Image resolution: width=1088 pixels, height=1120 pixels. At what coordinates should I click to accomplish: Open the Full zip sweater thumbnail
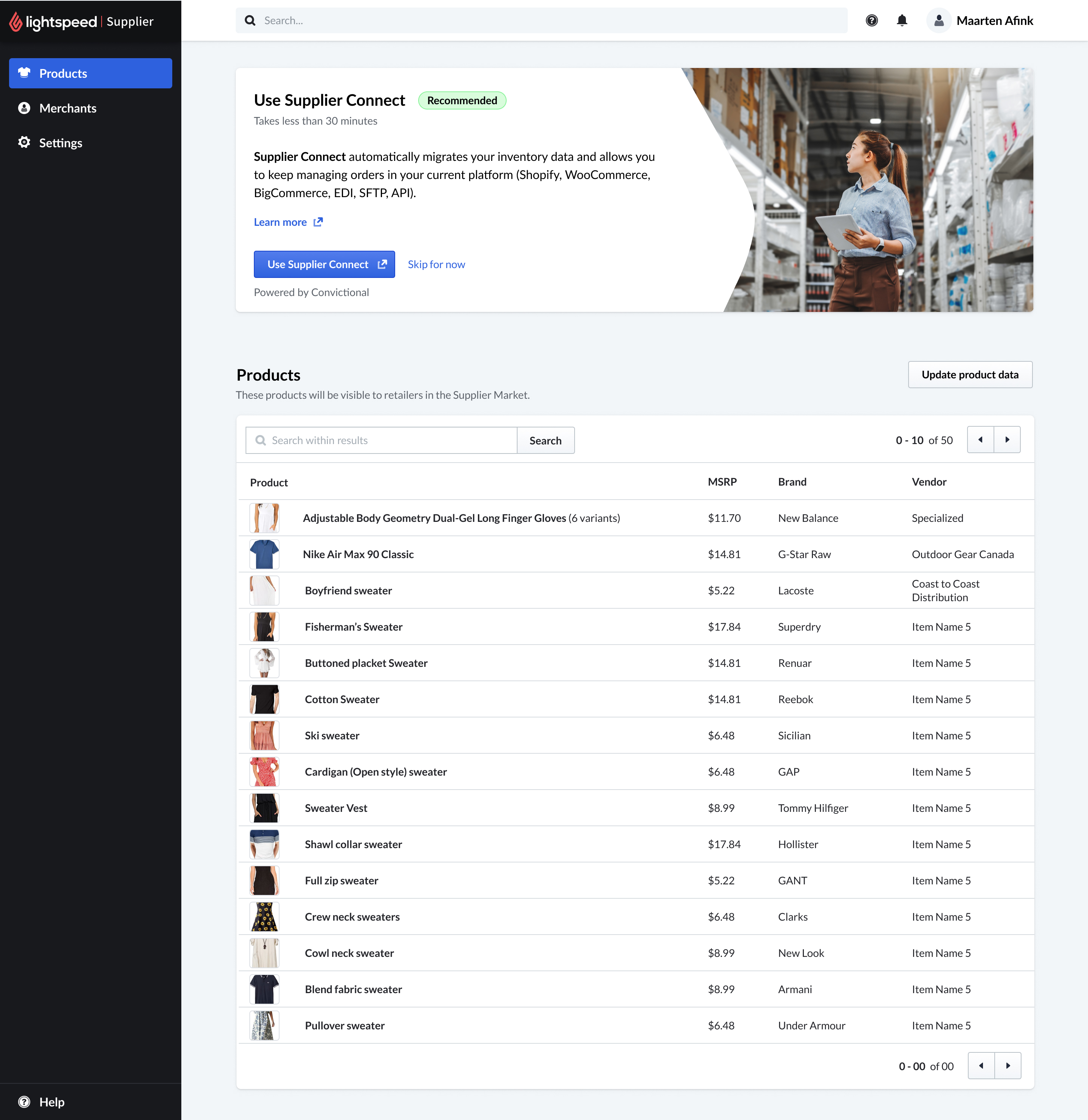point(264,881)
